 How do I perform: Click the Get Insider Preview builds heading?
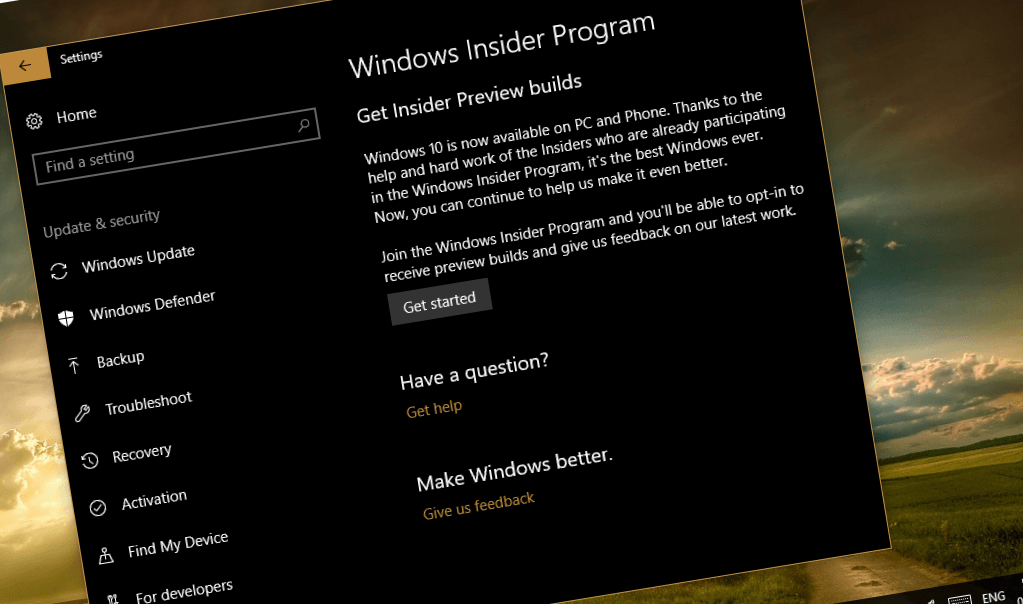pyautogui.click(x=469, y=98)
